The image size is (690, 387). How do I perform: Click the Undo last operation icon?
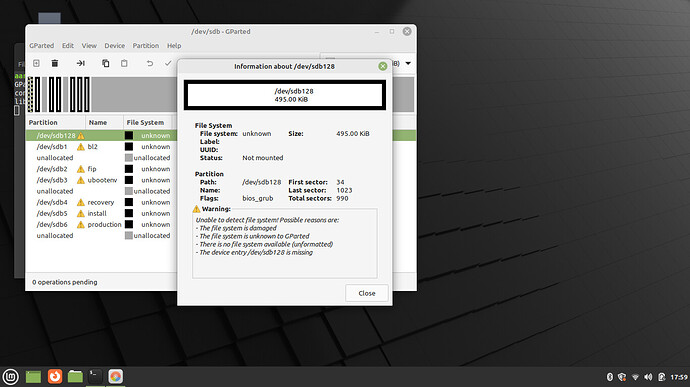click(150, 63)
